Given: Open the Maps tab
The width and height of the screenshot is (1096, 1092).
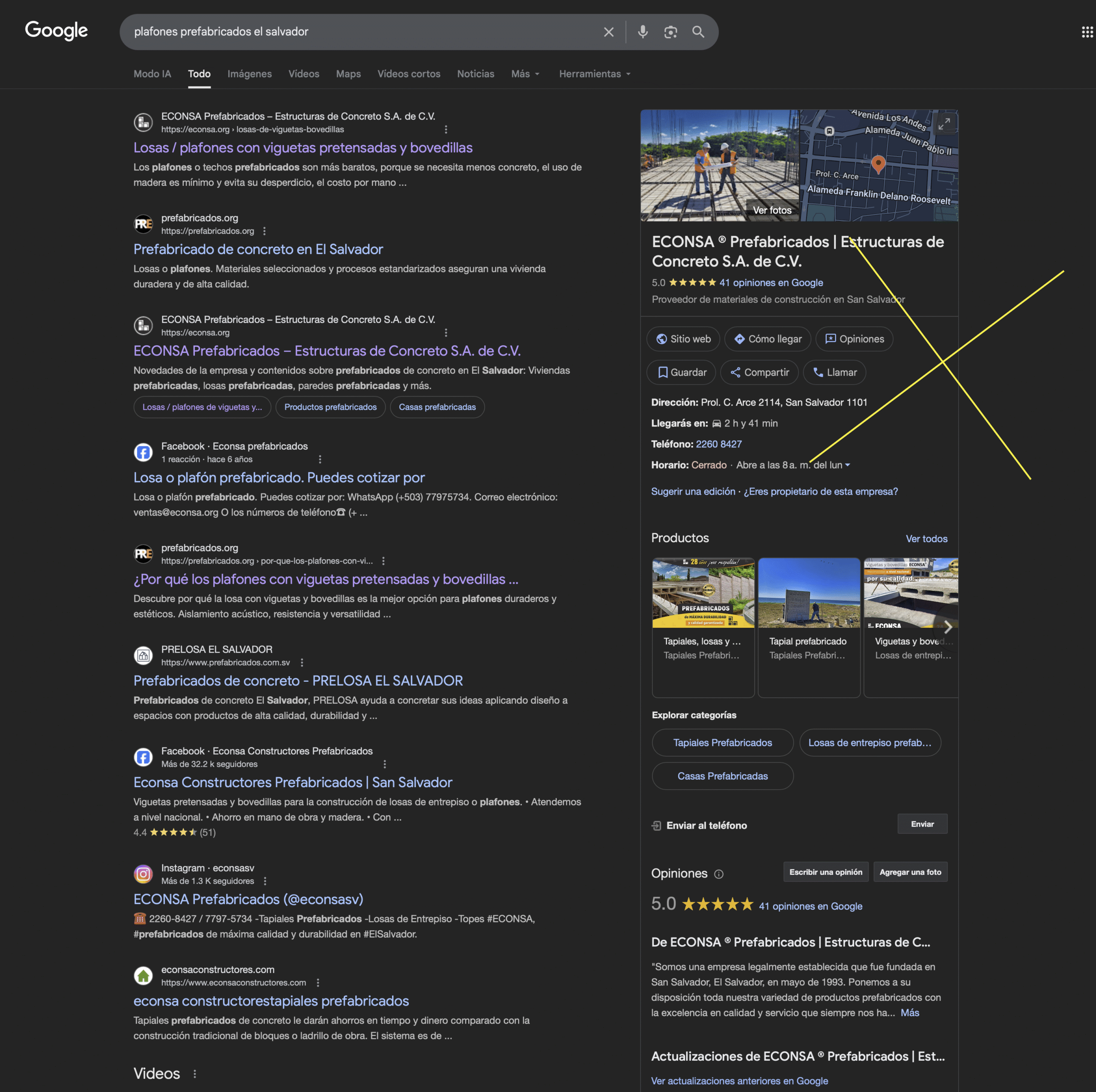Looking at the screenshot, I should pyautogui.click(x=348, y=74).
